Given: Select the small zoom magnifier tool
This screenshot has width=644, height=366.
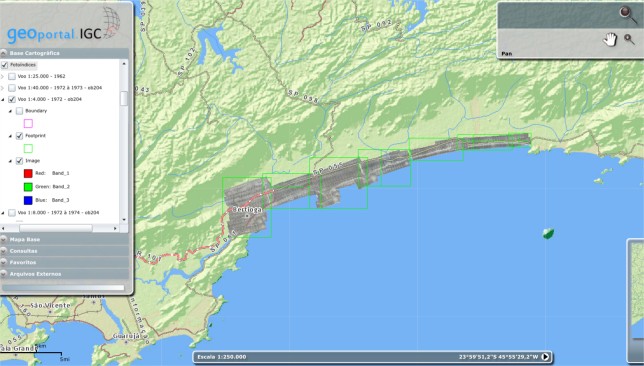Looking at the screenshot, I should (629, 39).
